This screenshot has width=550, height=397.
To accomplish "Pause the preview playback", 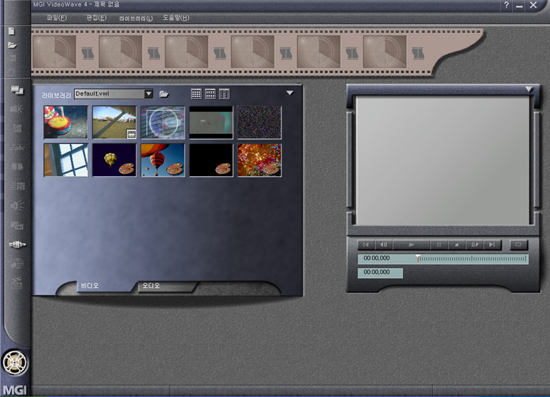I will click(x=438, y=244).
